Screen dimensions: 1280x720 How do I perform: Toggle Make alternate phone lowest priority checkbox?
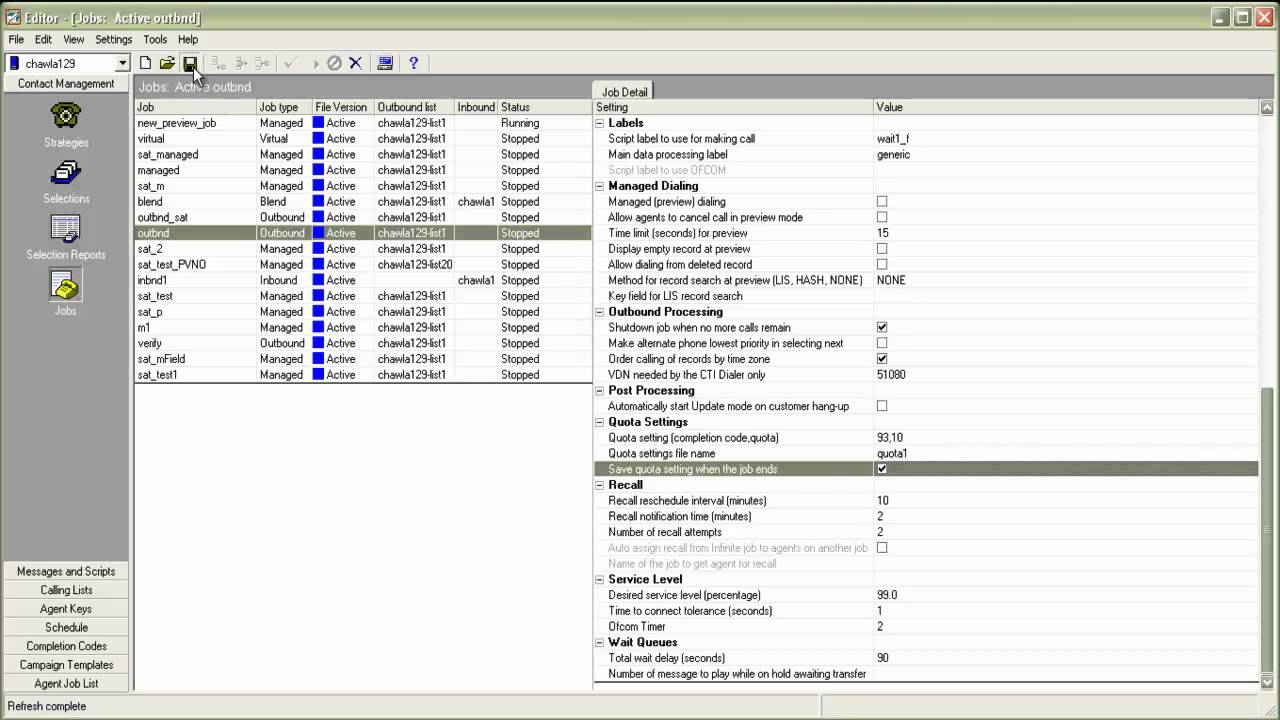click(x=882, y=343)
